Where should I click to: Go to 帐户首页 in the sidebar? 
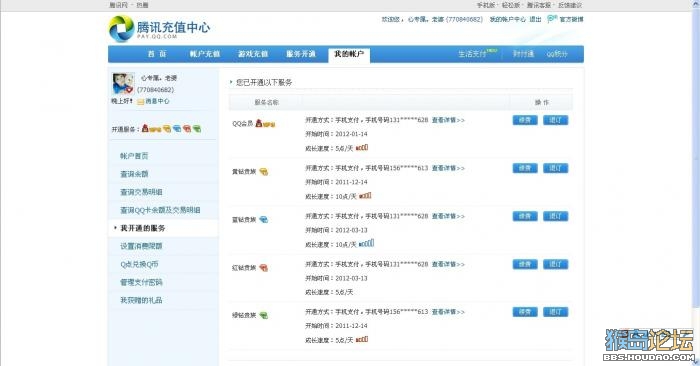click(x=134, y=156)
